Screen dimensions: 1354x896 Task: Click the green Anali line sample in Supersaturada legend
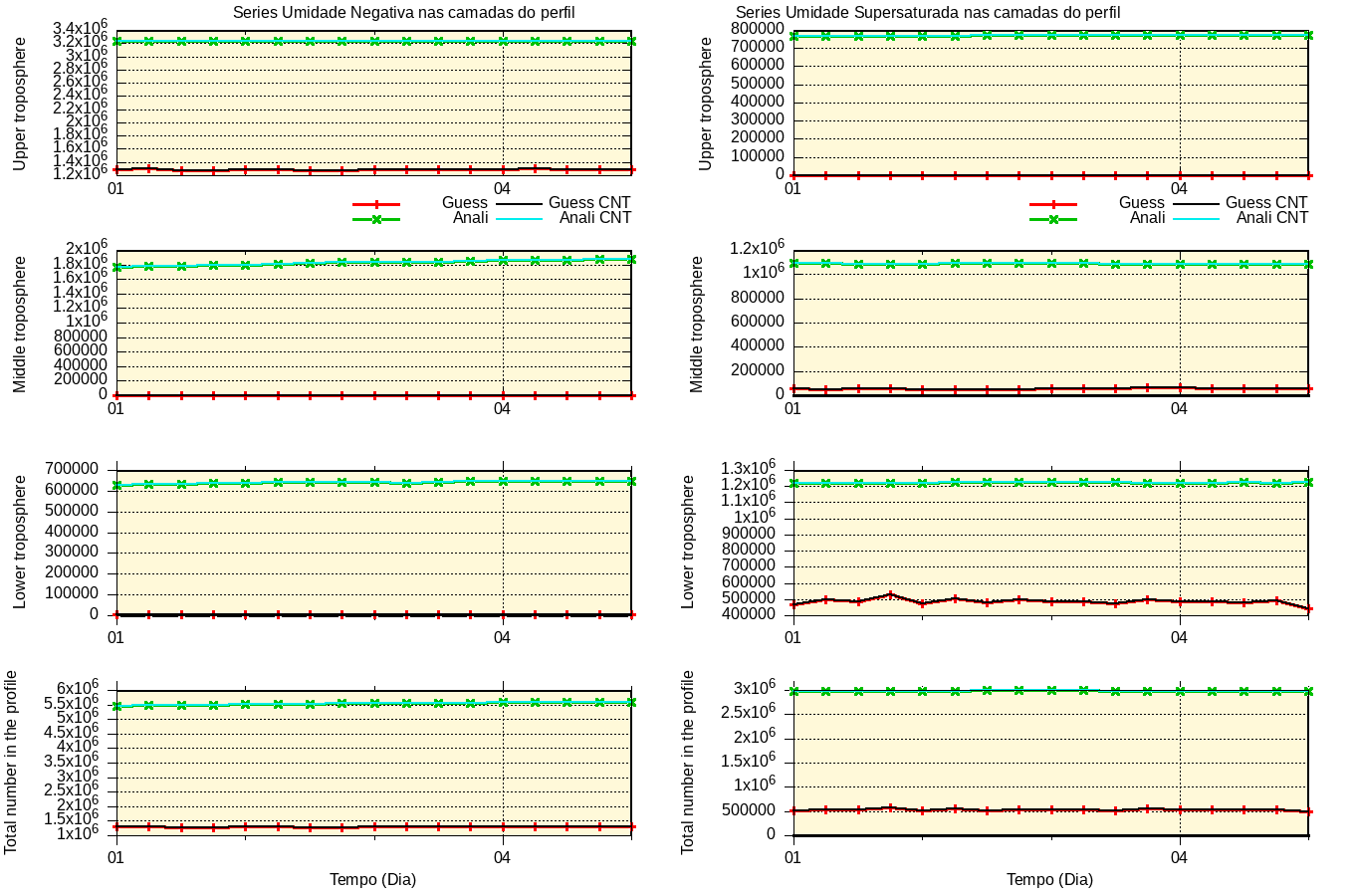pyautogui.click(x=1053, y=219)
